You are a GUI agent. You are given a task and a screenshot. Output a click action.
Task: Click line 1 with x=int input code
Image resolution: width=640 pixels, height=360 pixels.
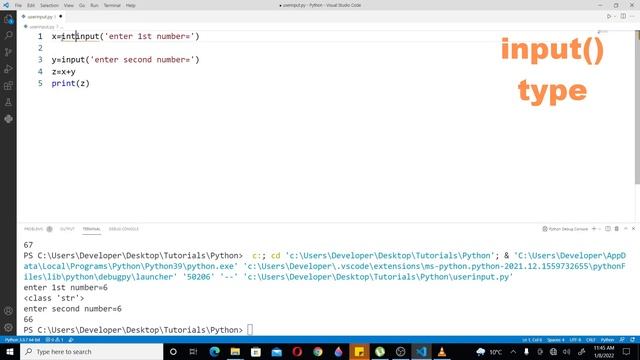coord(126,36)
